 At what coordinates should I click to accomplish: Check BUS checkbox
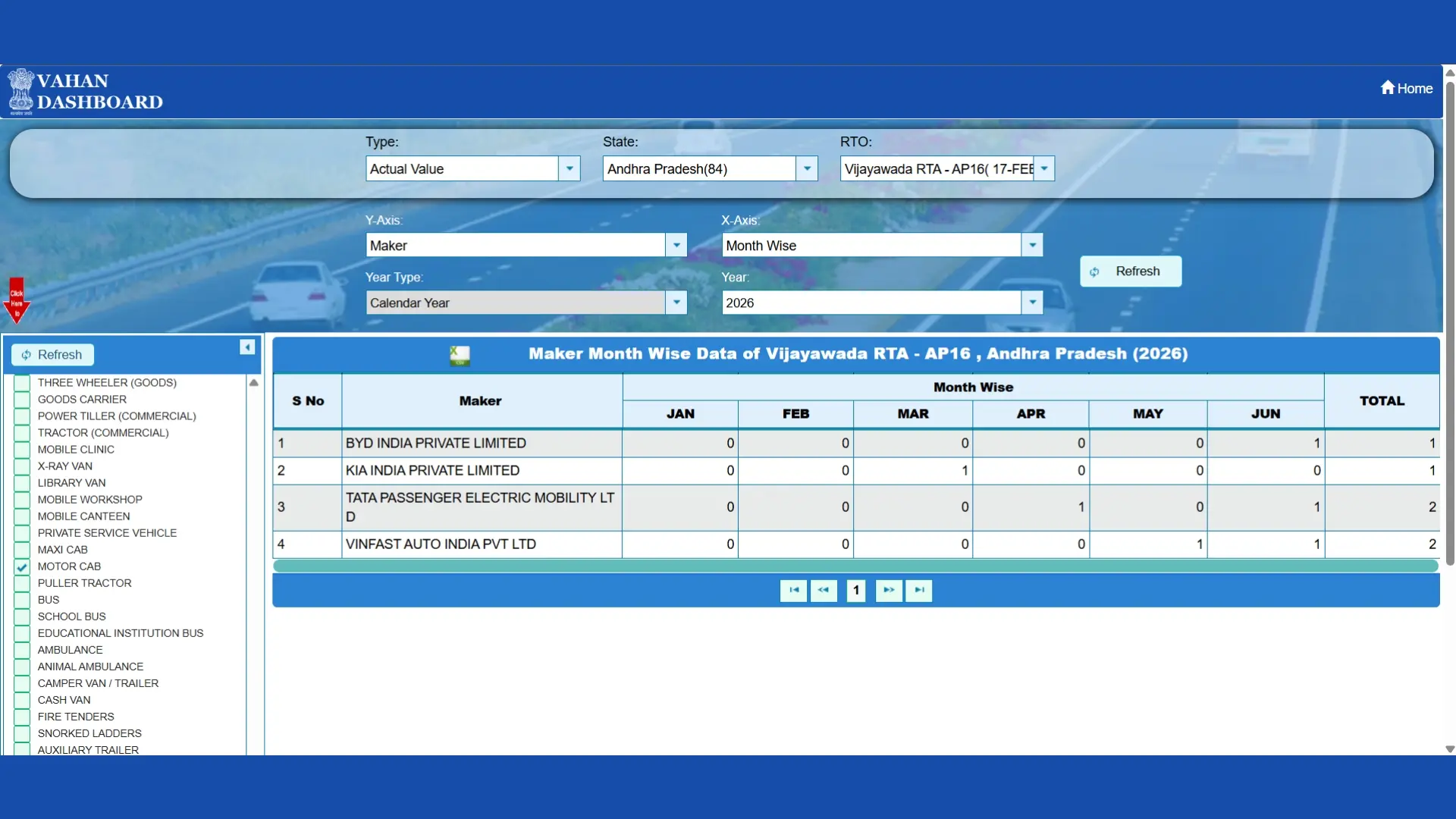pyautogui.click(x=22, y=600)
